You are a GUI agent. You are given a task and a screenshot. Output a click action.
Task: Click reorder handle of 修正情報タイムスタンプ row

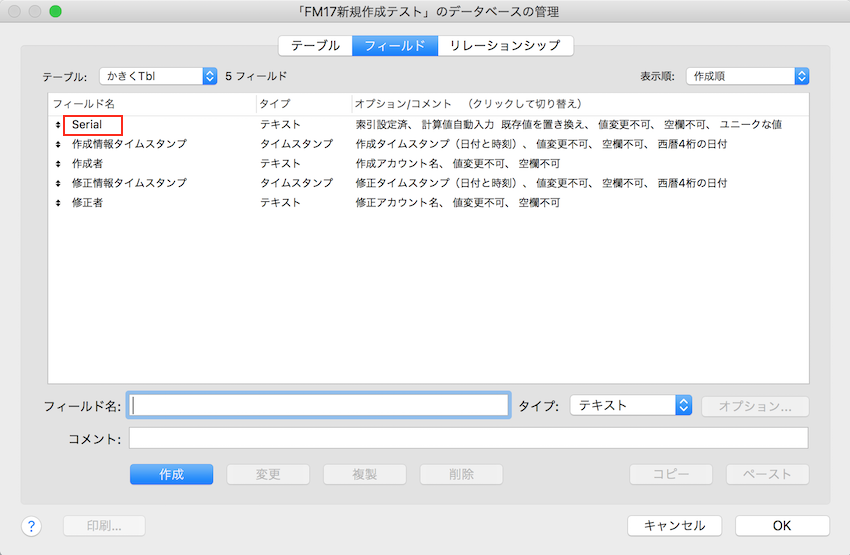pos(58,184)
